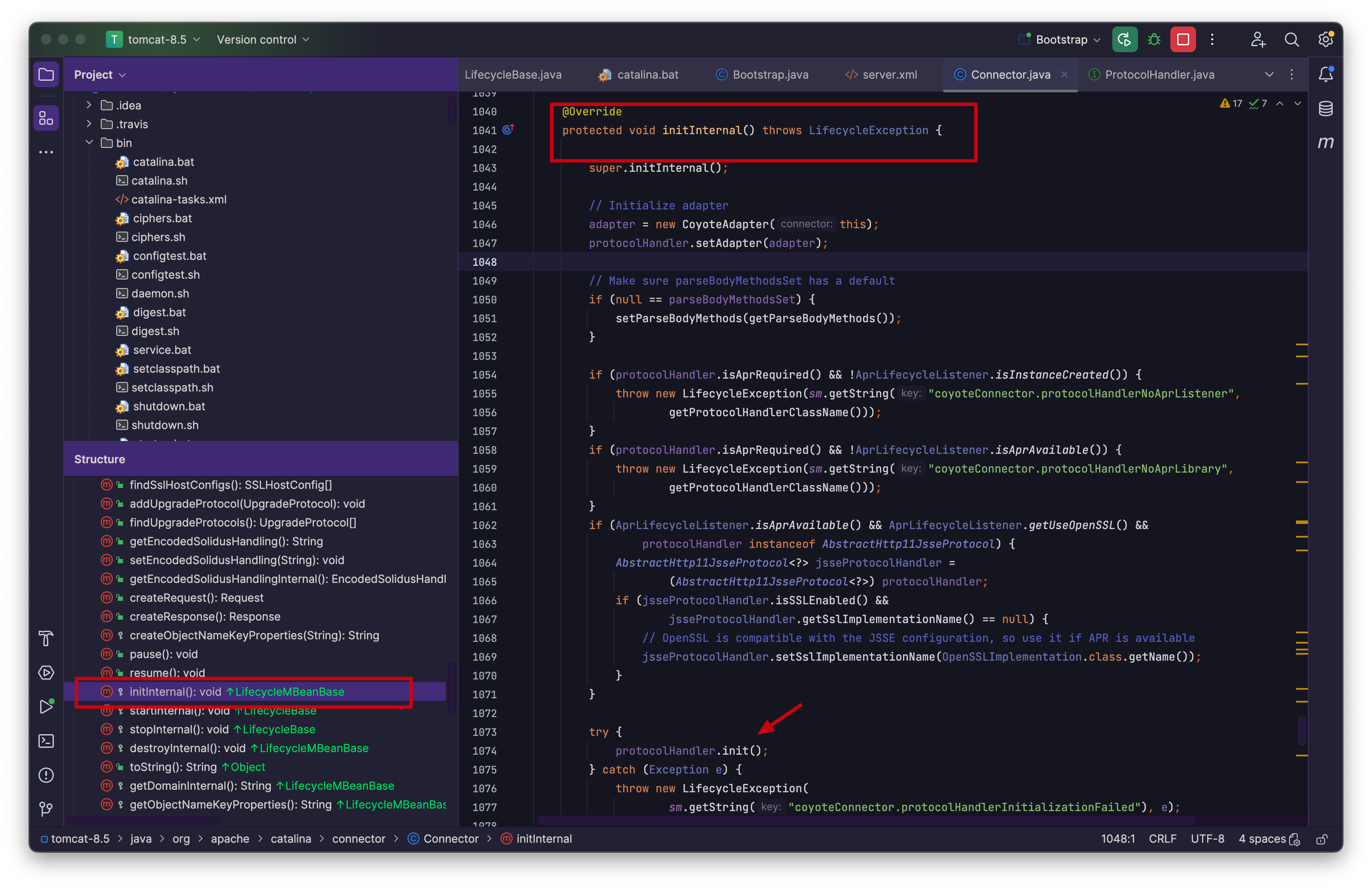The height and width of the screenshot is (888, 1372).
Task: Open the Terminal tool window
Action: point(46,741)
